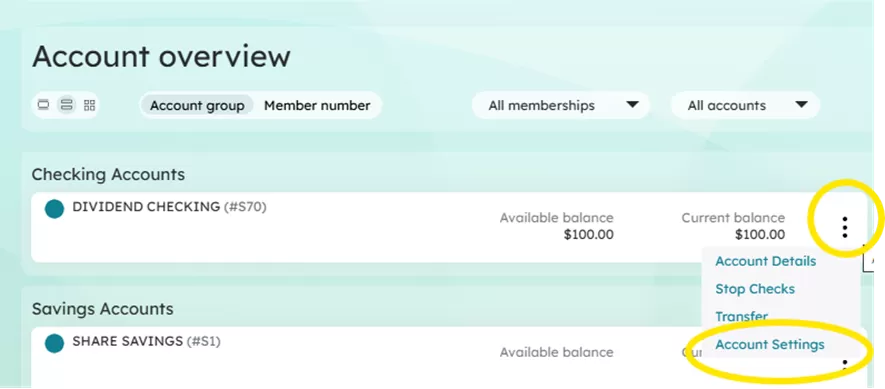885x389 pixels.
Task: Click the All memberships dropdown arrow
Action: pyautogui.click(x=633, y=105)
